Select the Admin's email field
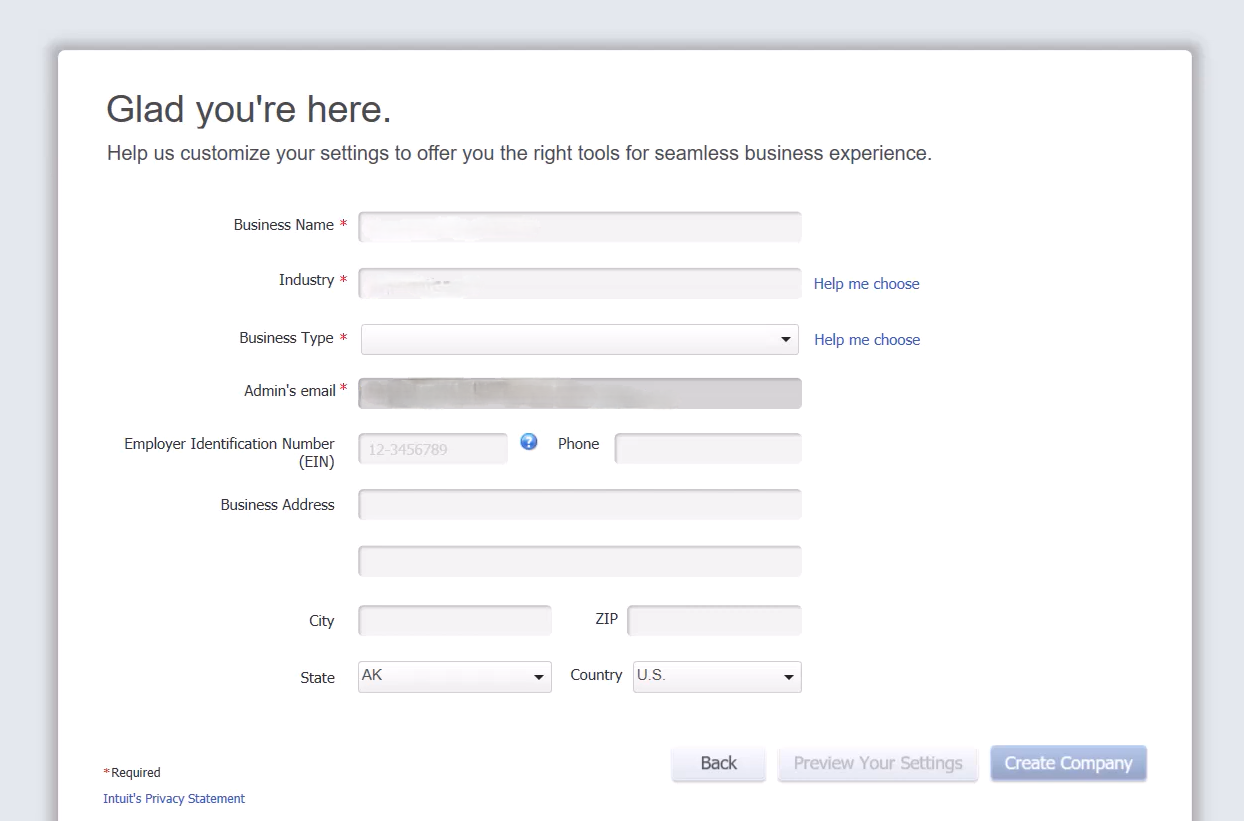The image size is (1244, 821). tap(580, 394)
